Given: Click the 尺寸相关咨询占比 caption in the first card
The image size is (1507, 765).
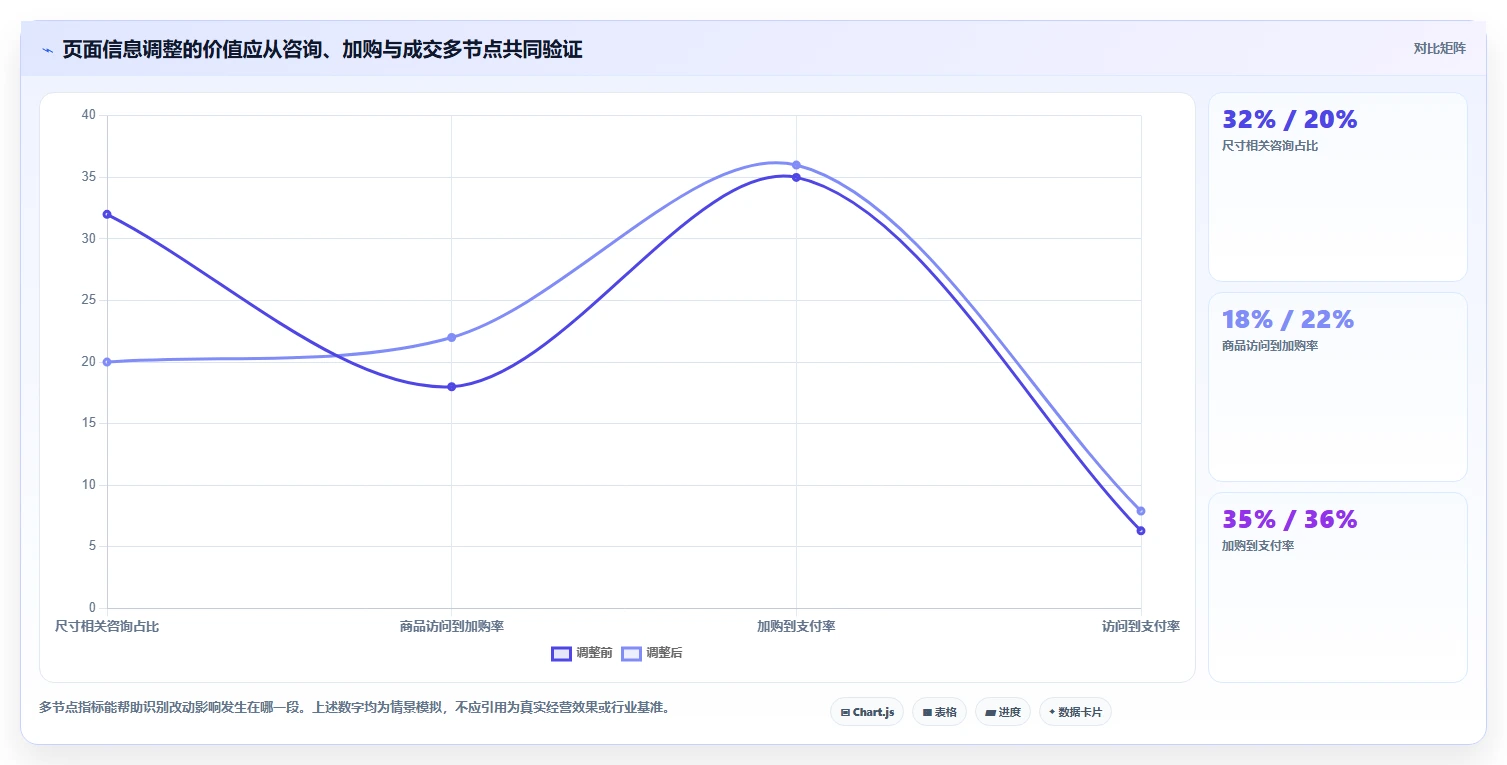Looking at the screenshot, I should pyautogui.click(x=1270, y=146).
